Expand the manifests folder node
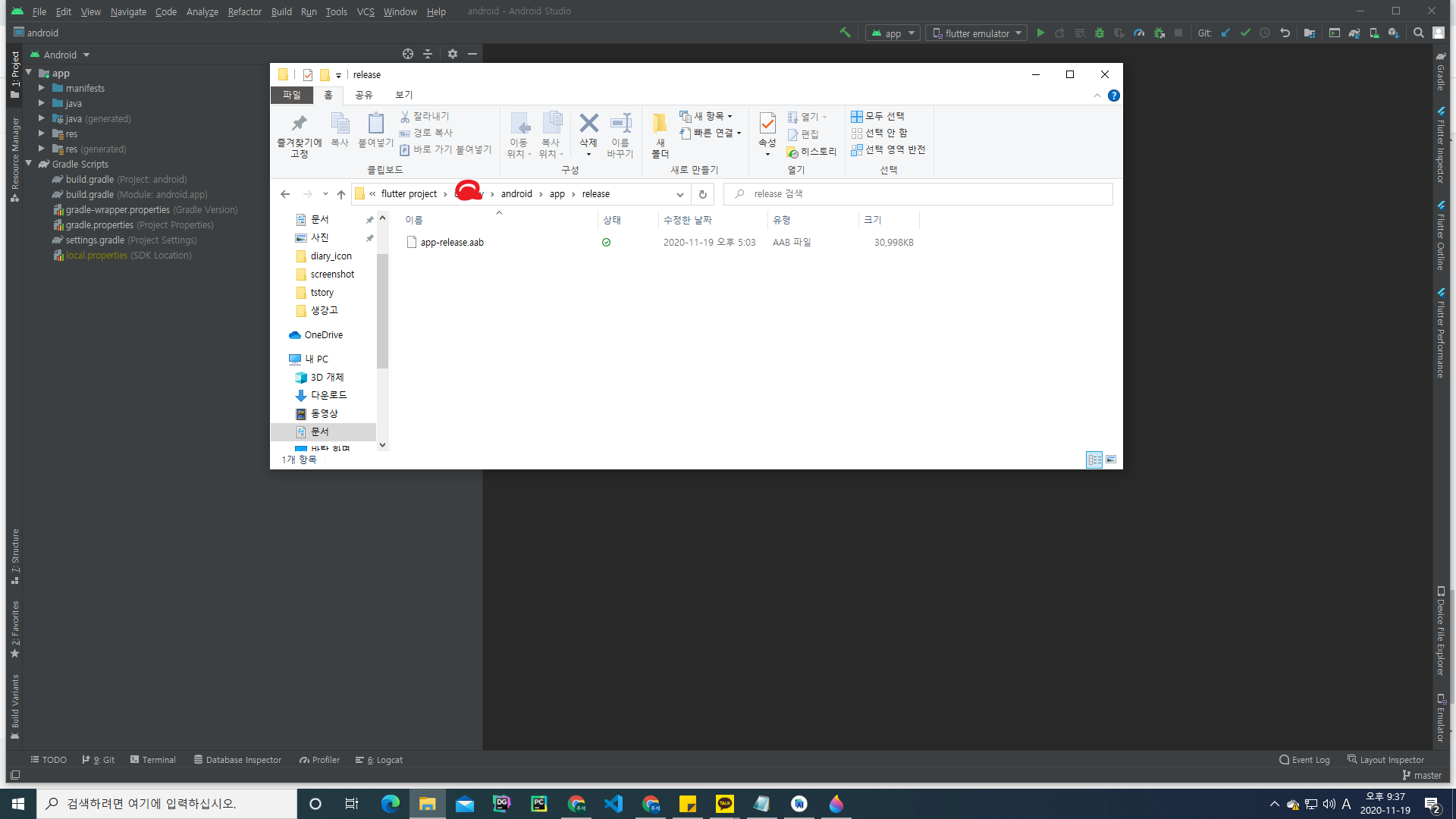 pyautogui.click(x=42, y=88)
